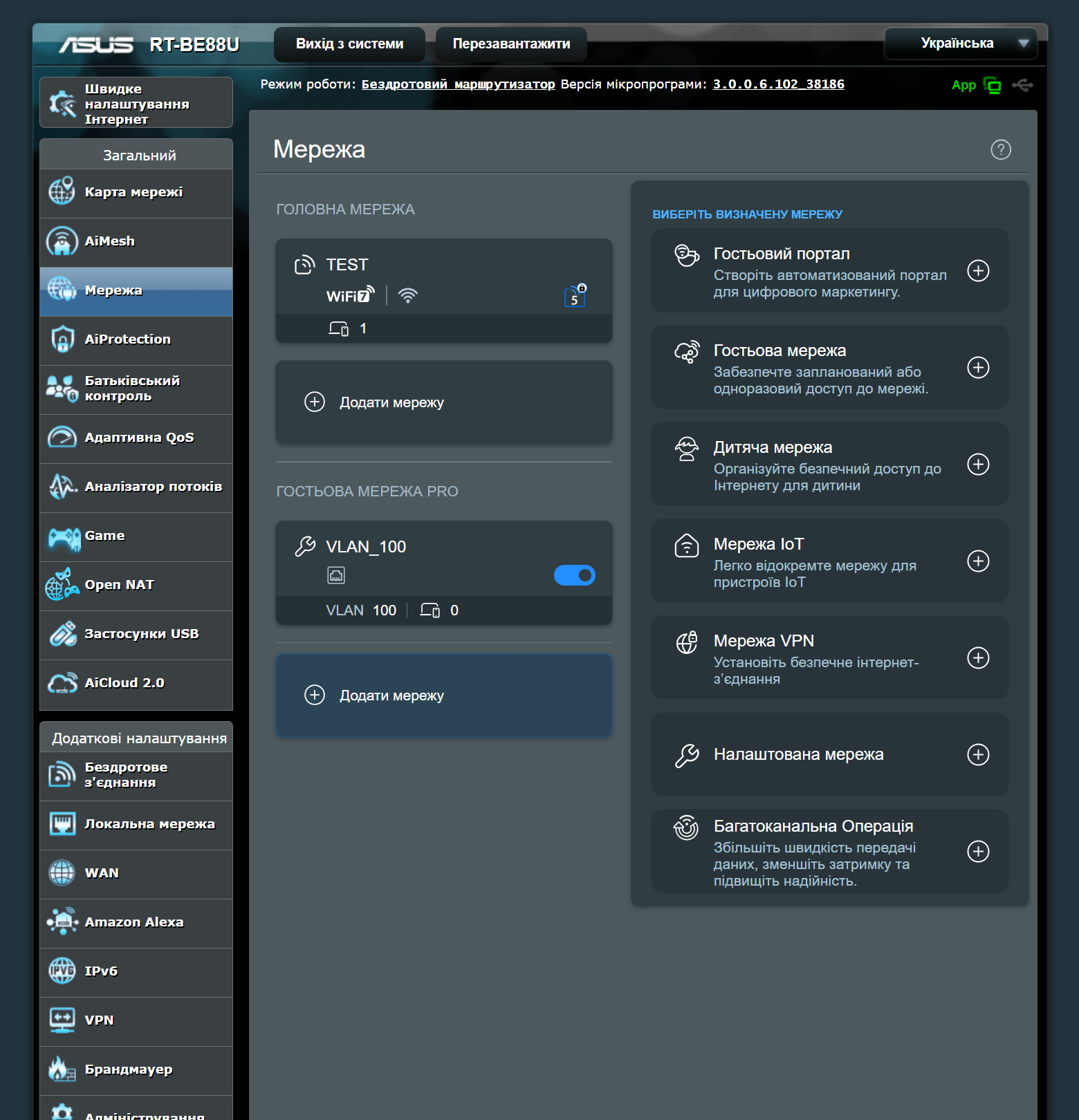Click Додати мережу under Головна мережа
This screenshot has height=1120, width=1079.
click(x=444, y=402)
